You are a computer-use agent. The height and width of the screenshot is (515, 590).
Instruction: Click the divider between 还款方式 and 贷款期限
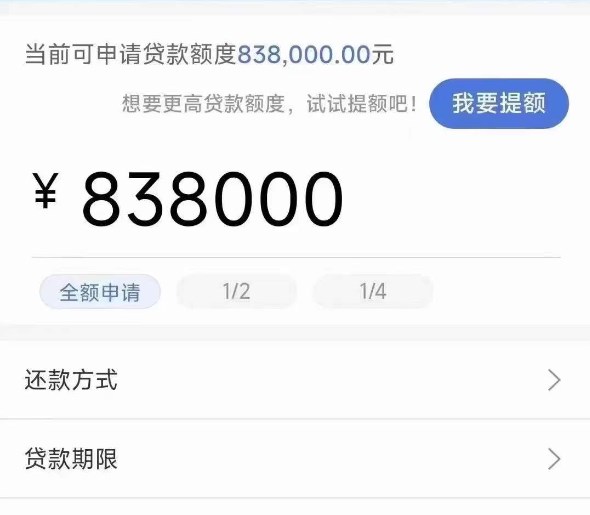coord(295,418)
